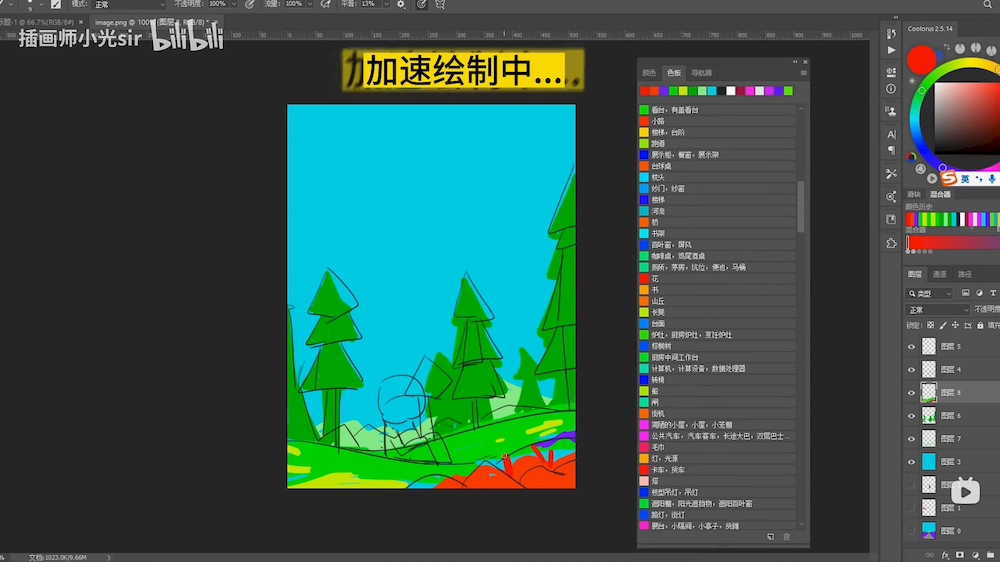Open the Actions play panel icon
The width and height of the screenshot is (1000, 562).
(891, 49)
